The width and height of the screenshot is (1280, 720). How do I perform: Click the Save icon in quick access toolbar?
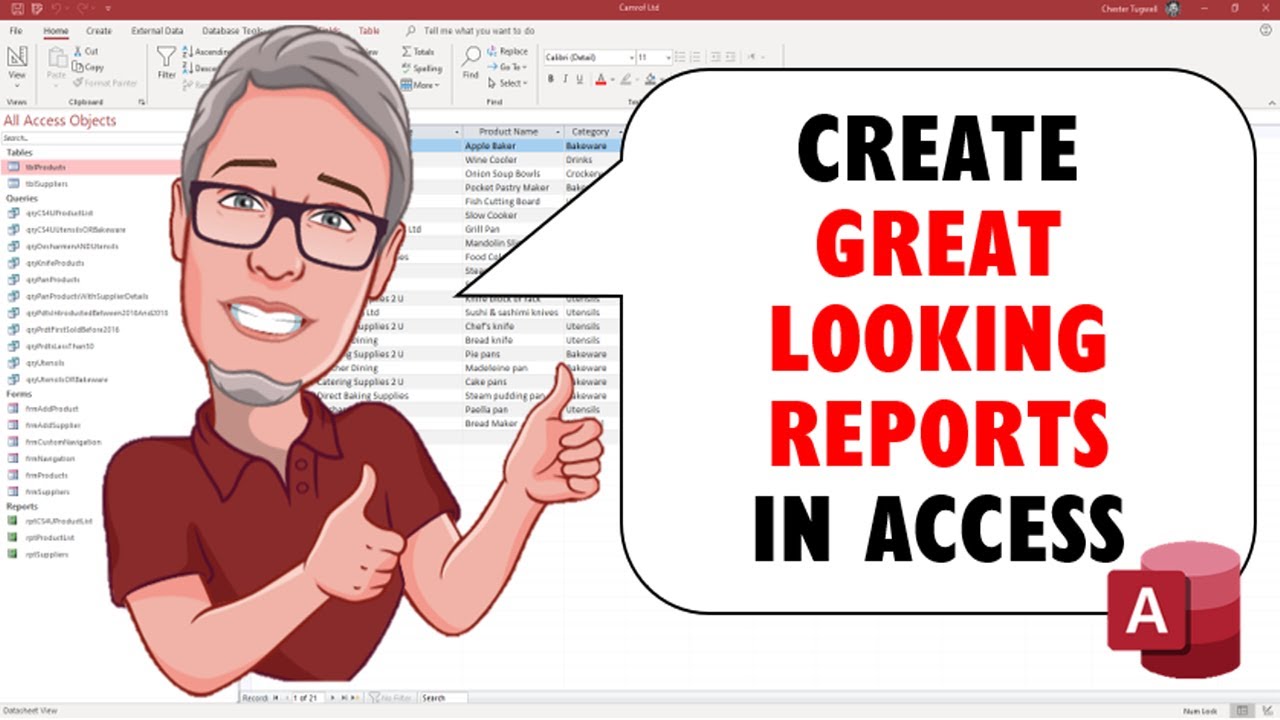click(17, 8)
